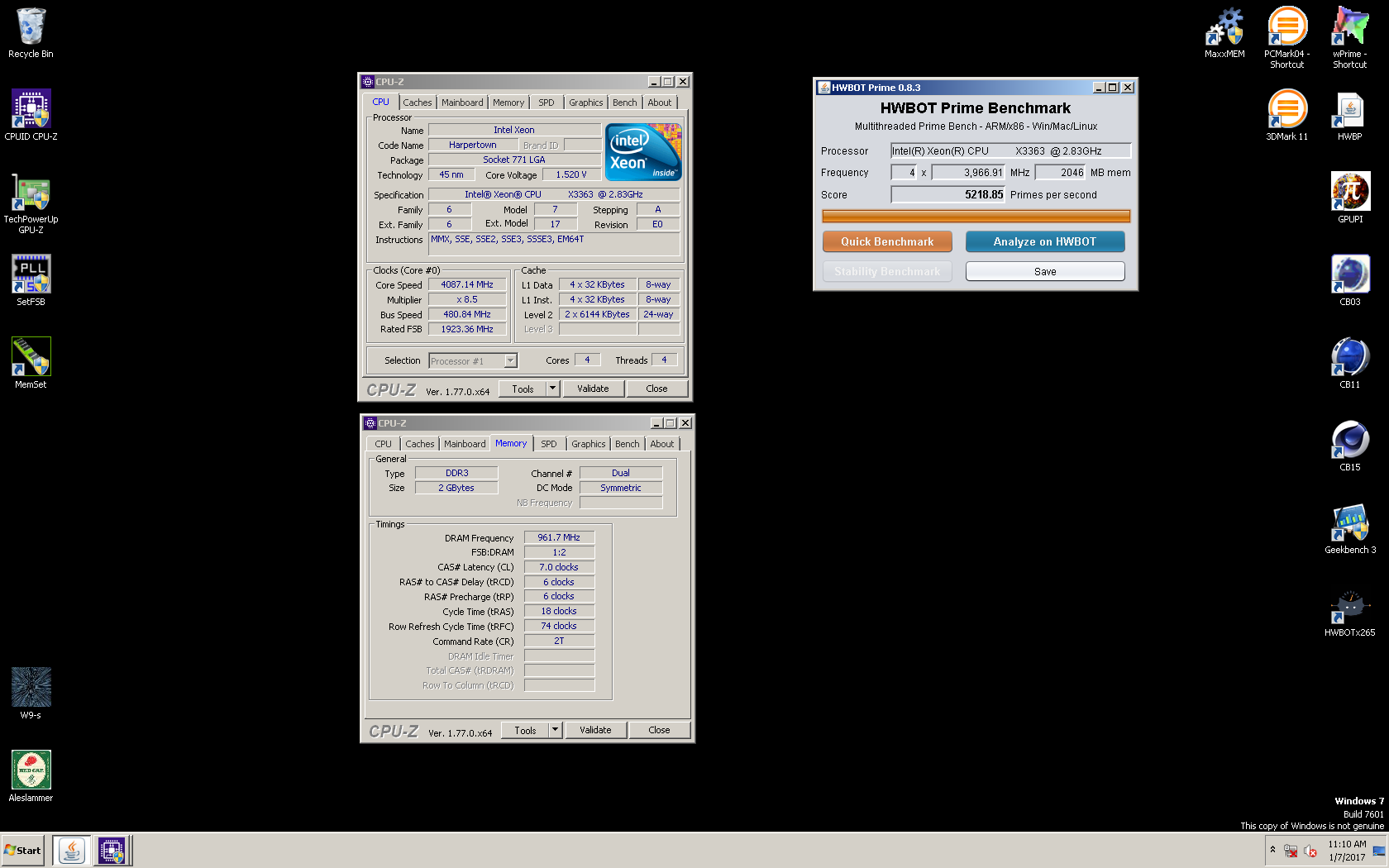
Task: Launch CB15 Cinebench icon
Action: pos(1350,446)
